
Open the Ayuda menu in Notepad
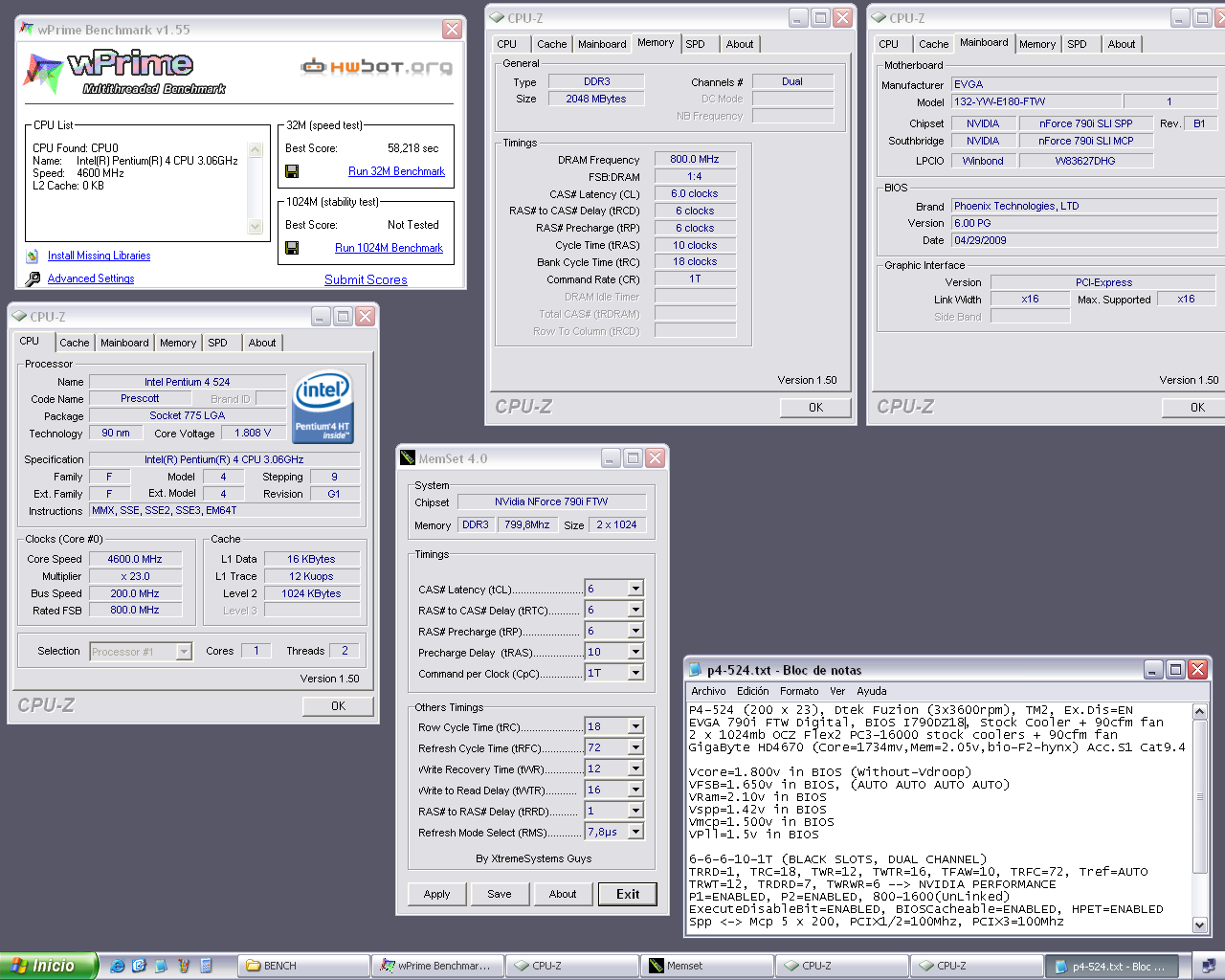coord(871,691)
